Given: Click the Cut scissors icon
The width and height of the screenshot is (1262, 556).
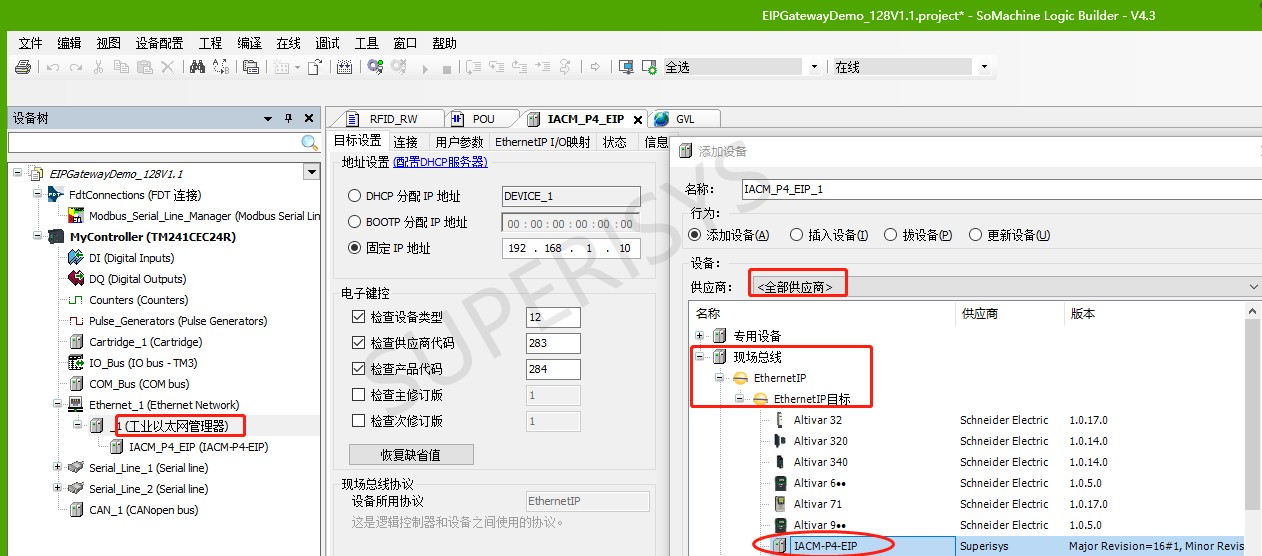Looking at the screenshot, I should 98,67.
